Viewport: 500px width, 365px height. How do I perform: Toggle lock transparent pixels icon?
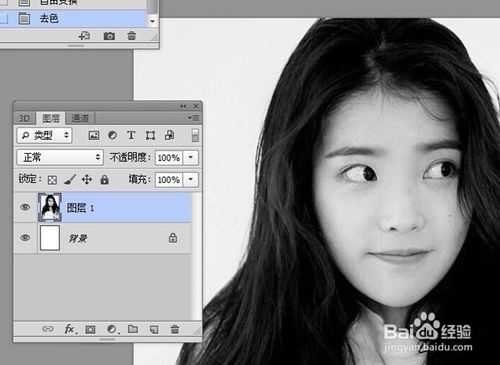52,180
